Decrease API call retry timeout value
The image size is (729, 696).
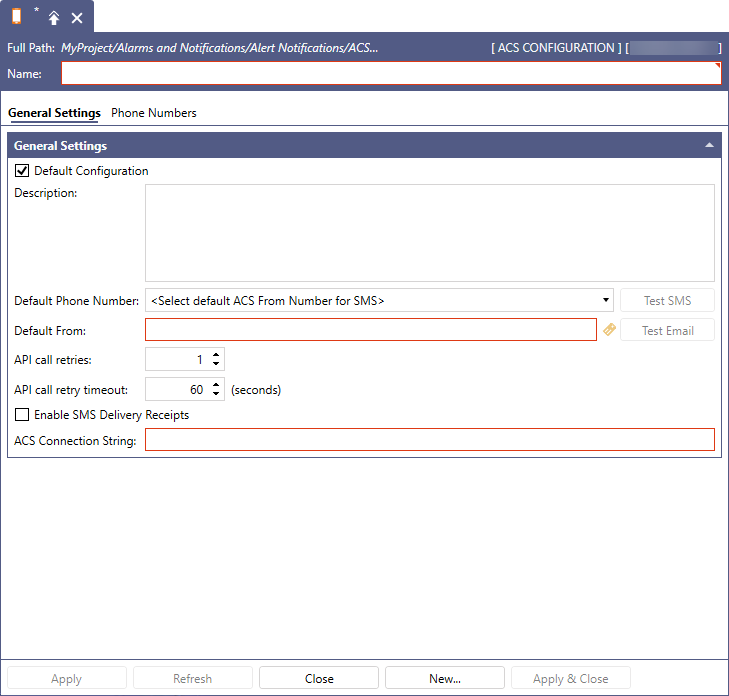[217, 395]
